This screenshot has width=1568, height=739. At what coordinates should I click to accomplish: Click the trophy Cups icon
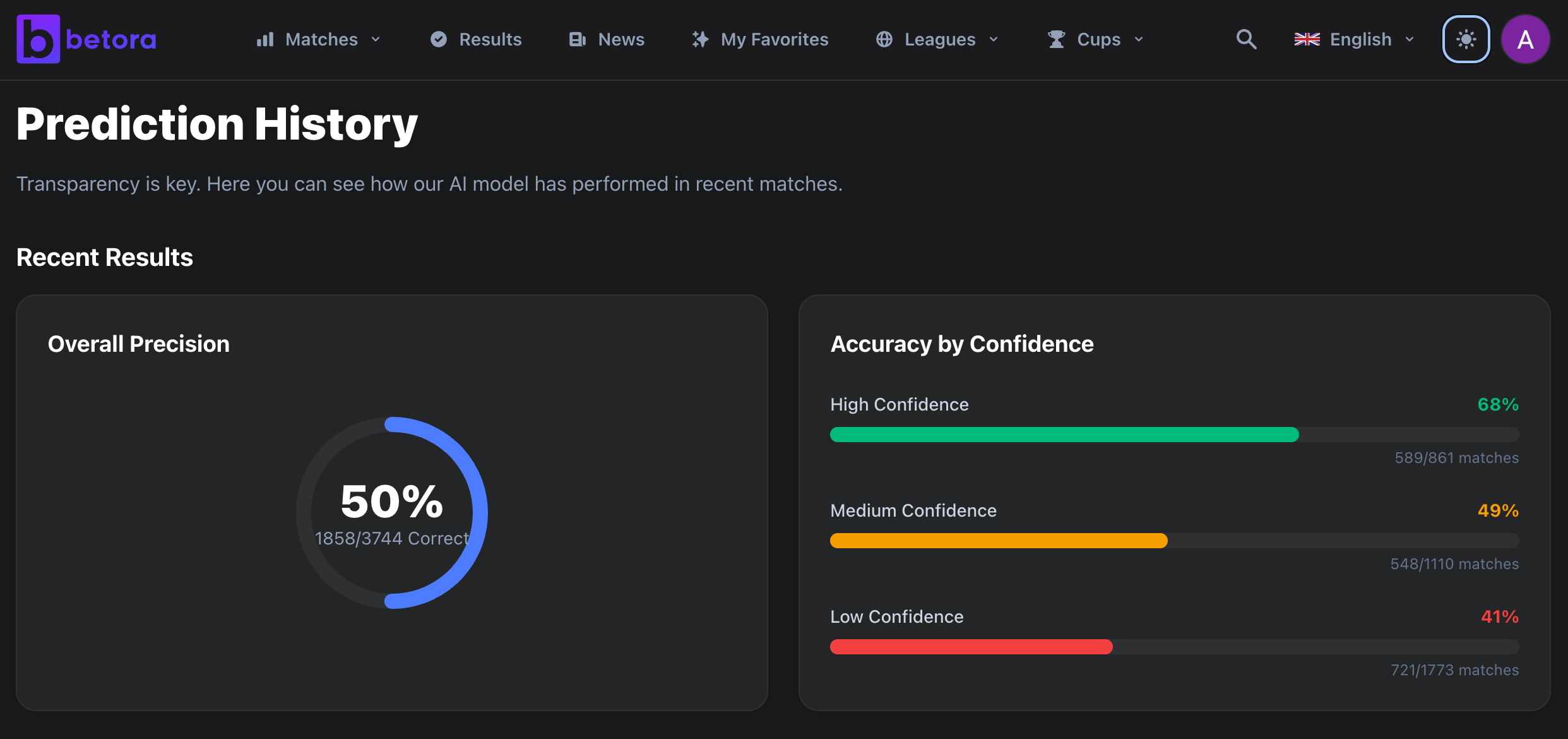pyautogui.click(x=1056, y=39)
